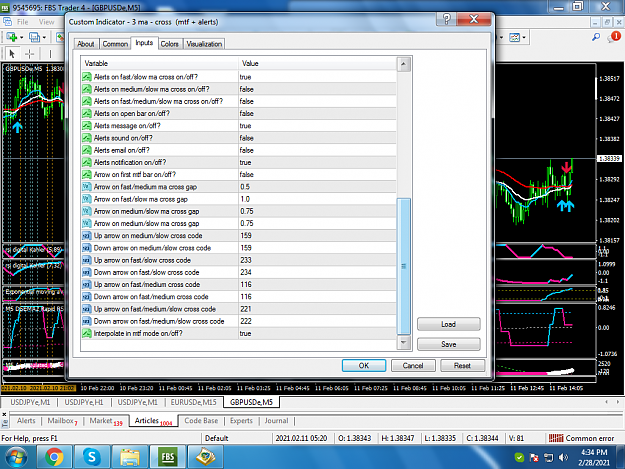Open the View menu in FBS Trader
The height and width of the screenshot is (469, 625).
(46, 22)
